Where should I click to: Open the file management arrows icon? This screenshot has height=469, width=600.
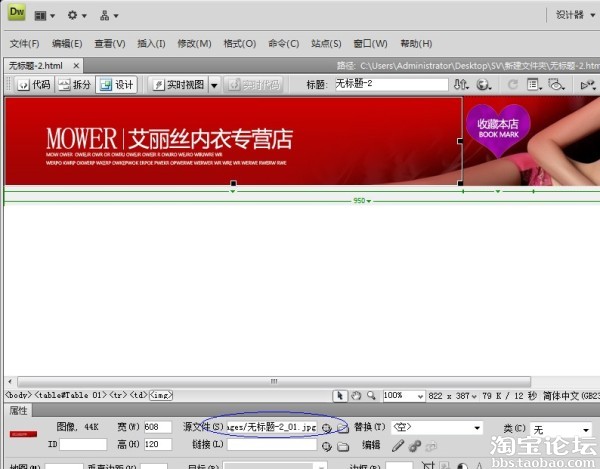(x=461, y=84)
